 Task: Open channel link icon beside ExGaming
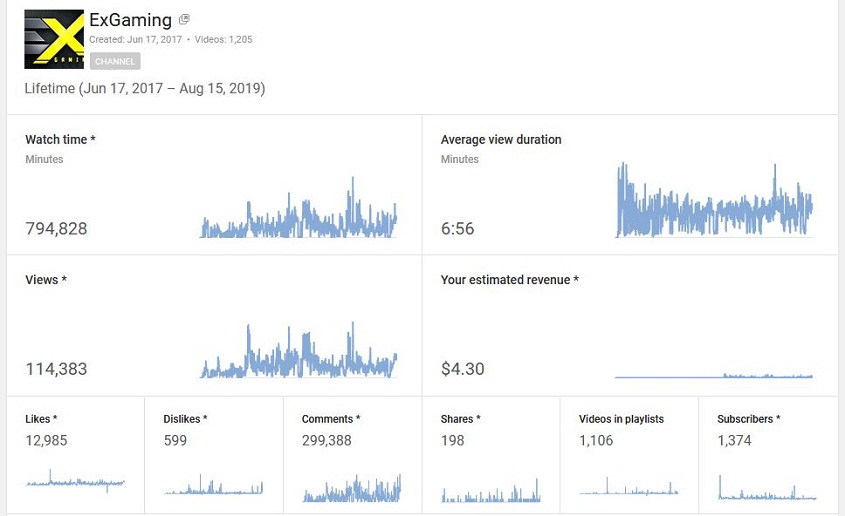point(184,20)
